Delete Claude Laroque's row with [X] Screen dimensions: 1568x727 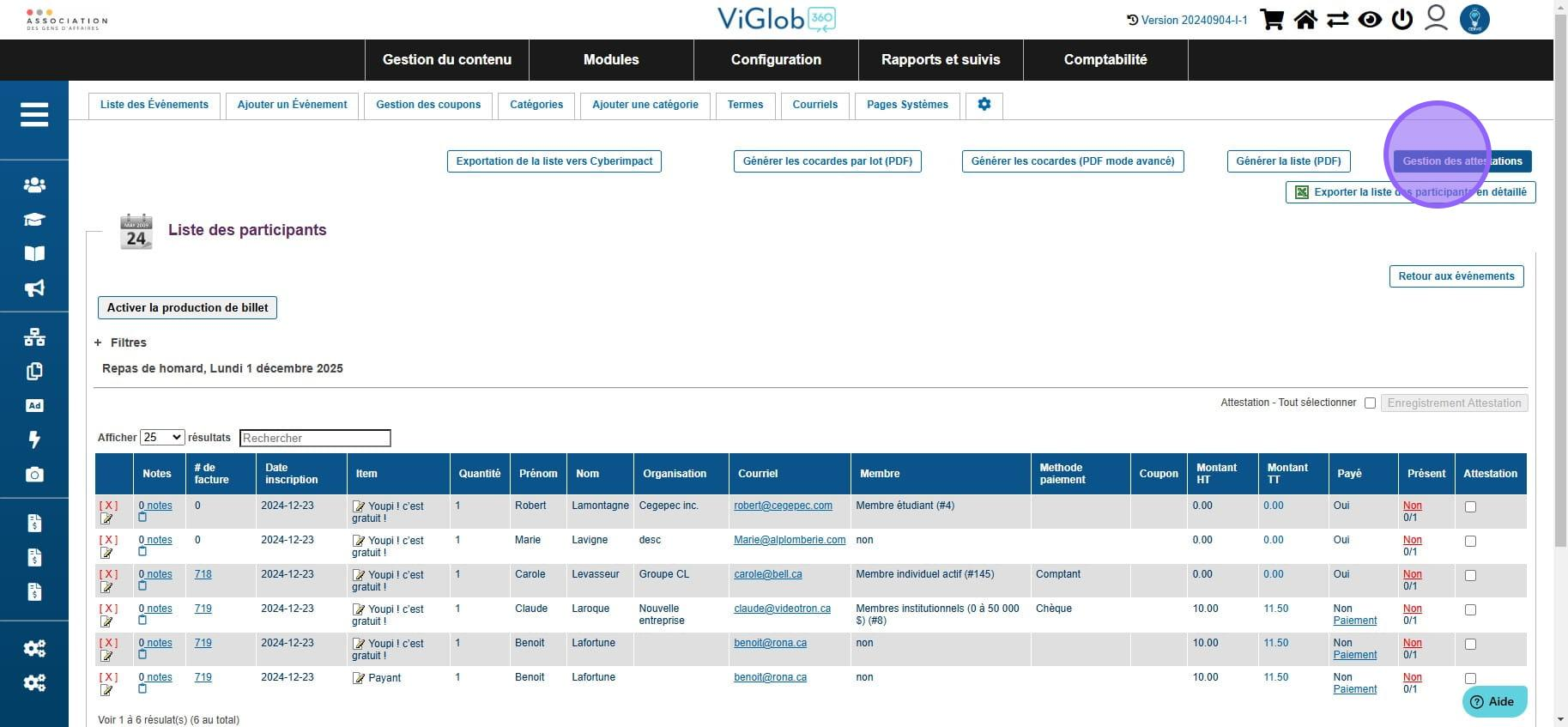click(x=109, y=609)
